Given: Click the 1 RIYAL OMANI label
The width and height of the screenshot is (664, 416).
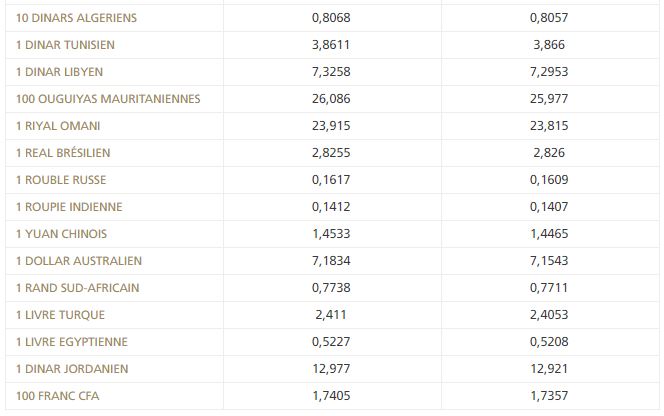Looking at the screenshot, I should click(x=58, y=126).
